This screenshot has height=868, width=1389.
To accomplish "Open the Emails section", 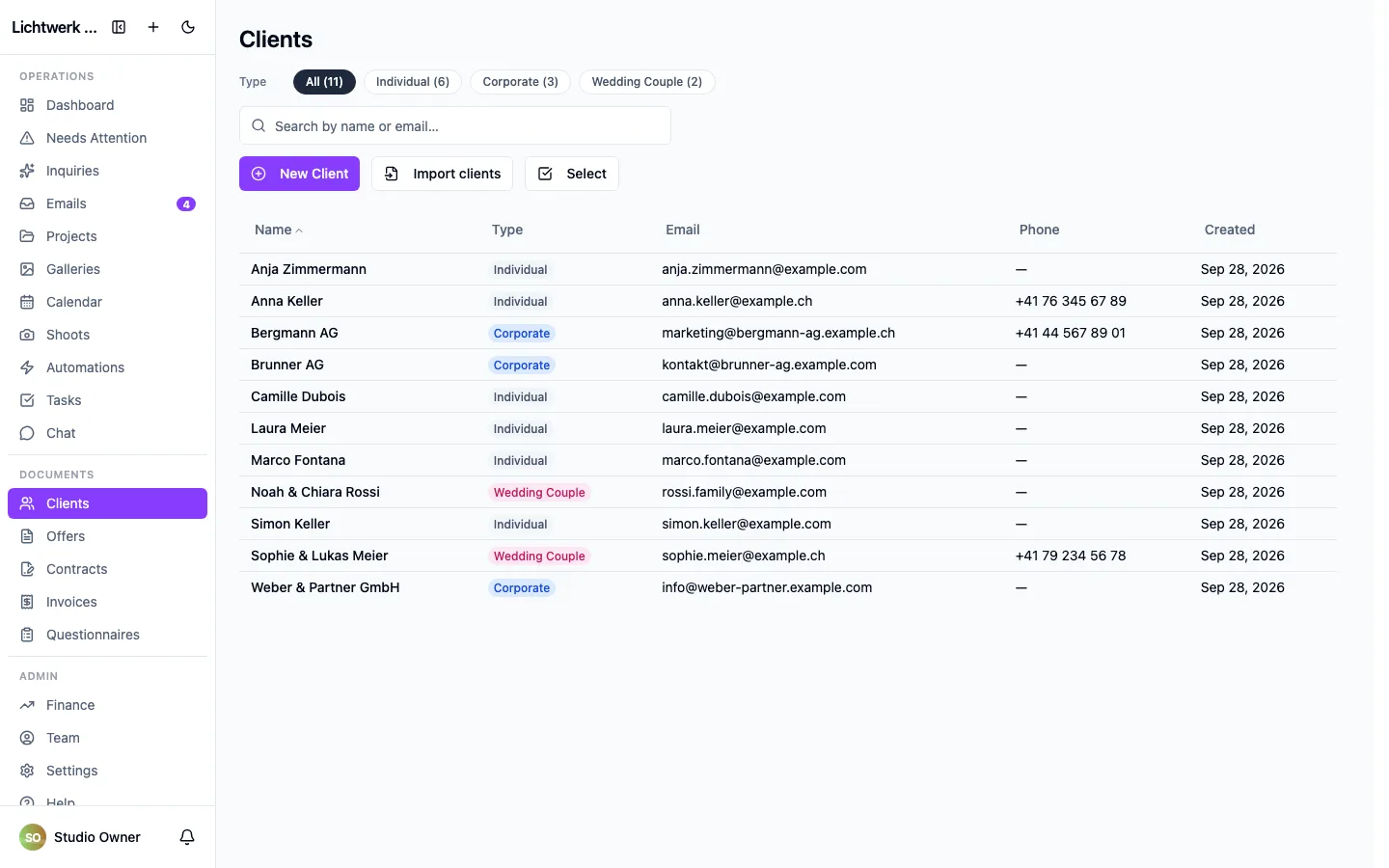I will click(107, 203).
